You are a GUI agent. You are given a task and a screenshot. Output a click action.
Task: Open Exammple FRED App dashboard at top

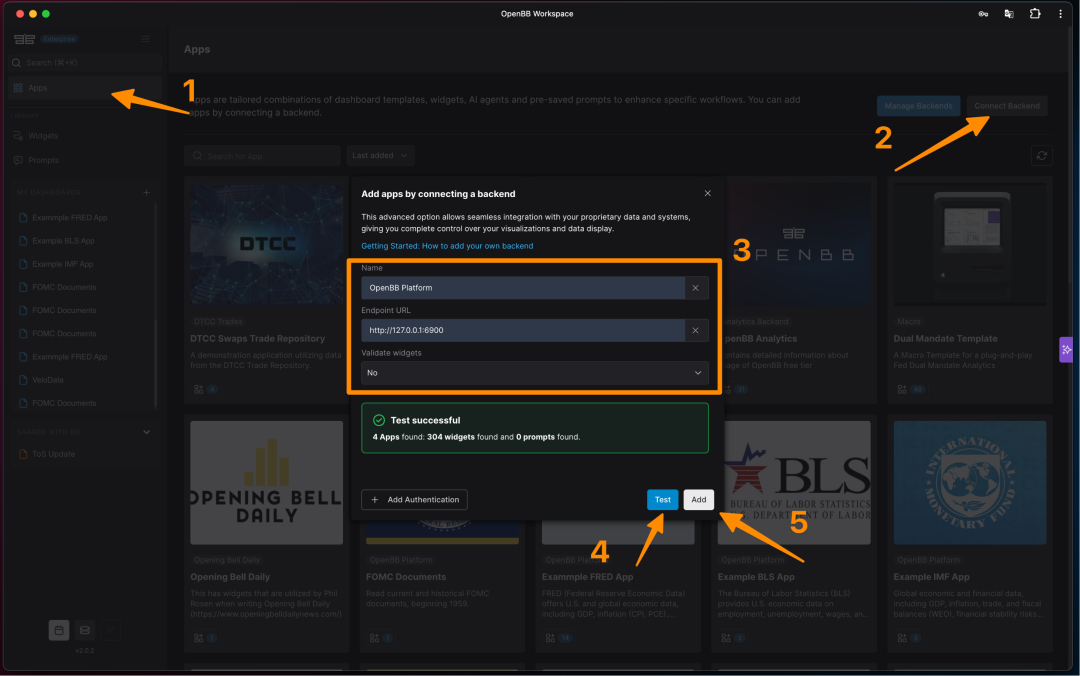pos(70,218)
